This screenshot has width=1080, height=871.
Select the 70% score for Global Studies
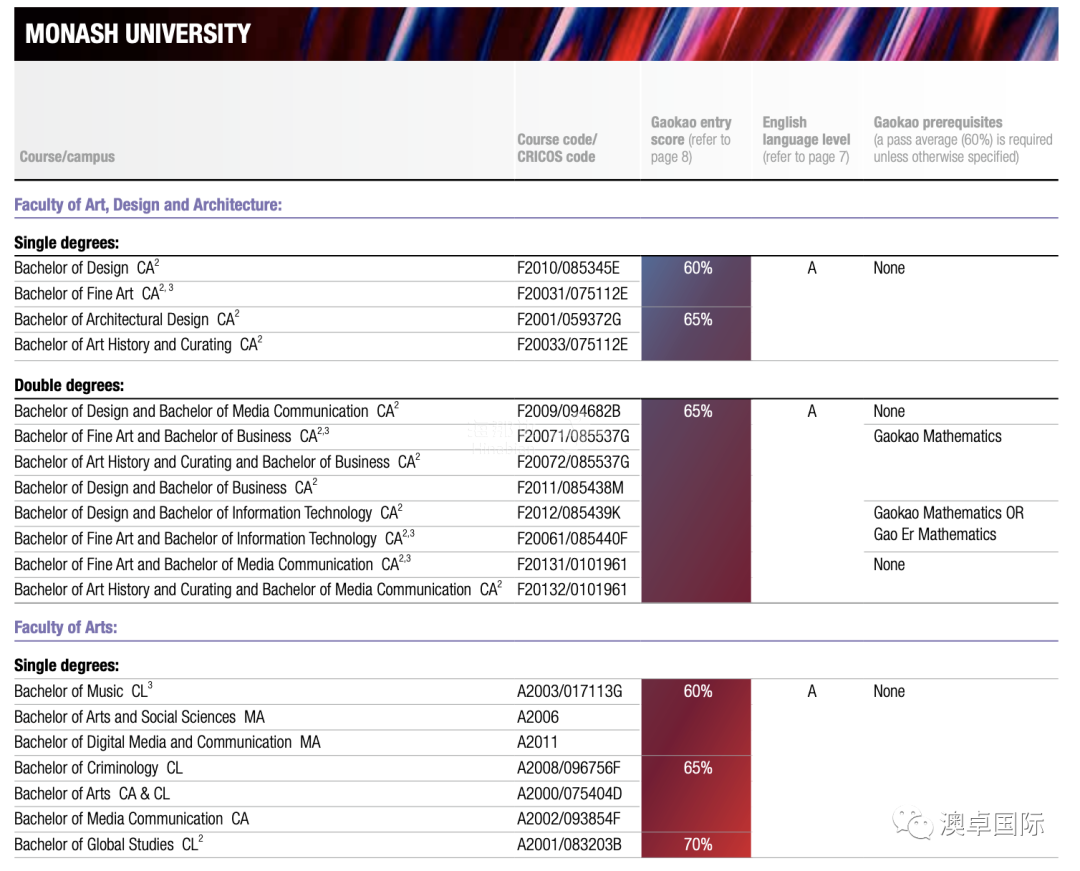point(698,844)
